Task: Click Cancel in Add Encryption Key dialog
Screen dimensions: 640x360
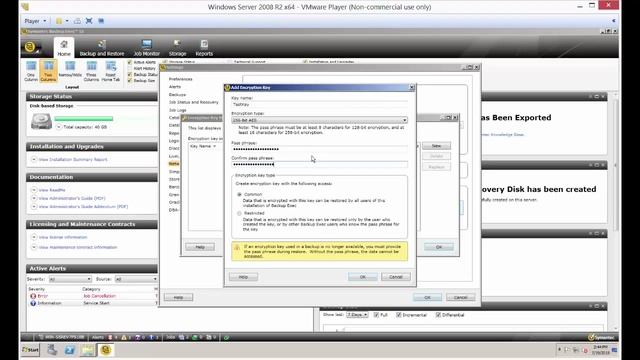Action: click(x=396, y=277)
